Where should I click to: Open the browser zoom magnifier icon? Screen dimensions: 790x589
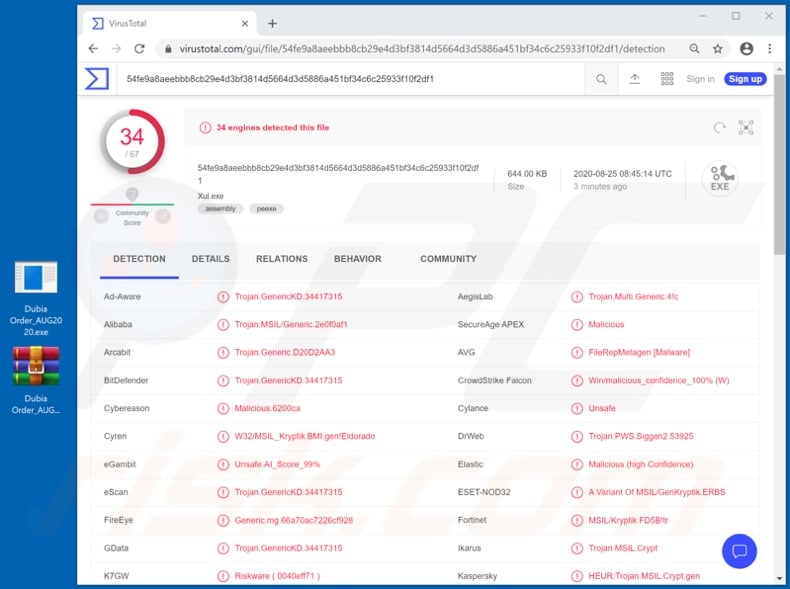tap(694, 48)
